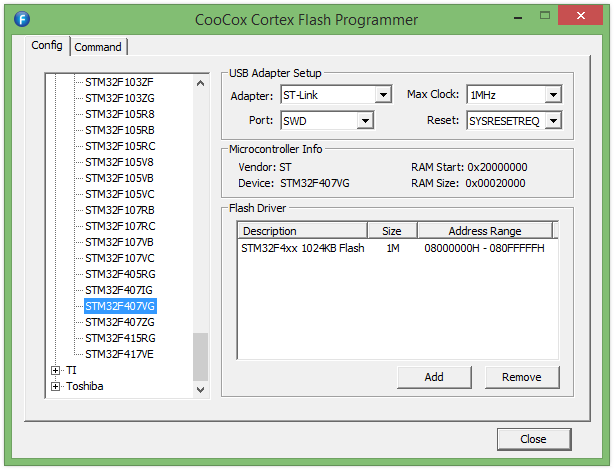Select STM32F105VC device
Viewport: 614px width, 470px height.
point(119,194)
